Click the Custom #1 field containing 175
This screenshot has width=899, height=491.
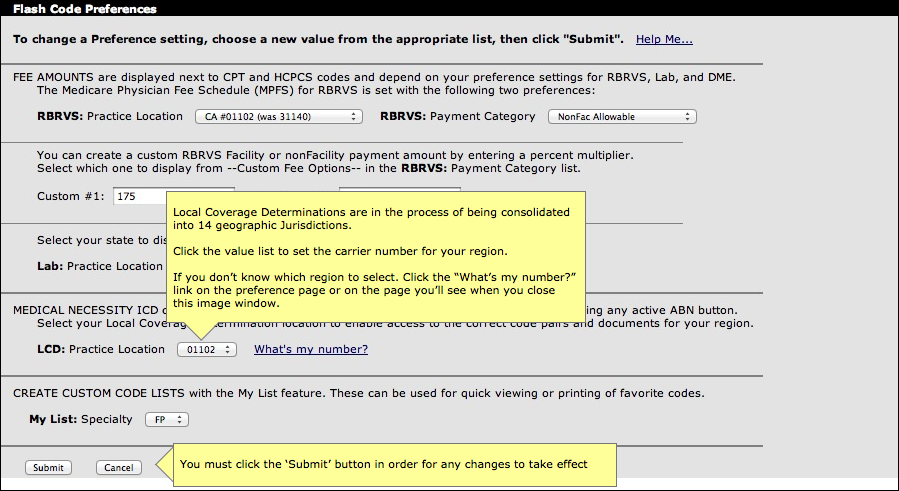tap(140, 196)
